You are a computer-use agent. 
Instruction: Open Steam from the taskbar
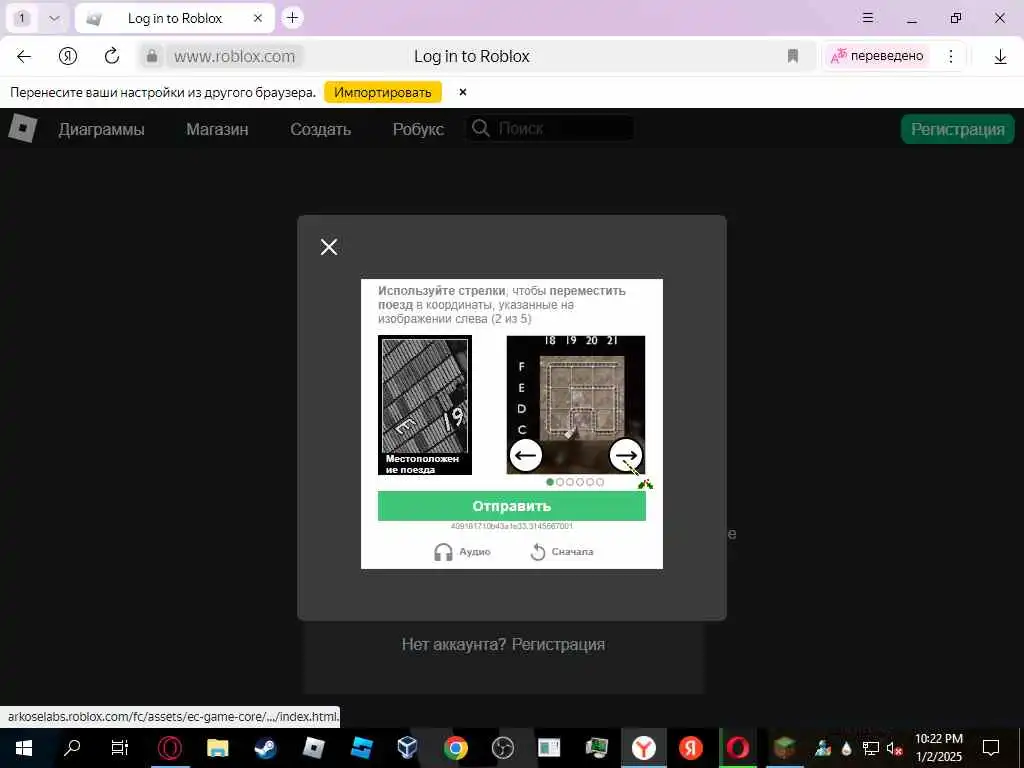pyautogui.click(x=265, y=748)
